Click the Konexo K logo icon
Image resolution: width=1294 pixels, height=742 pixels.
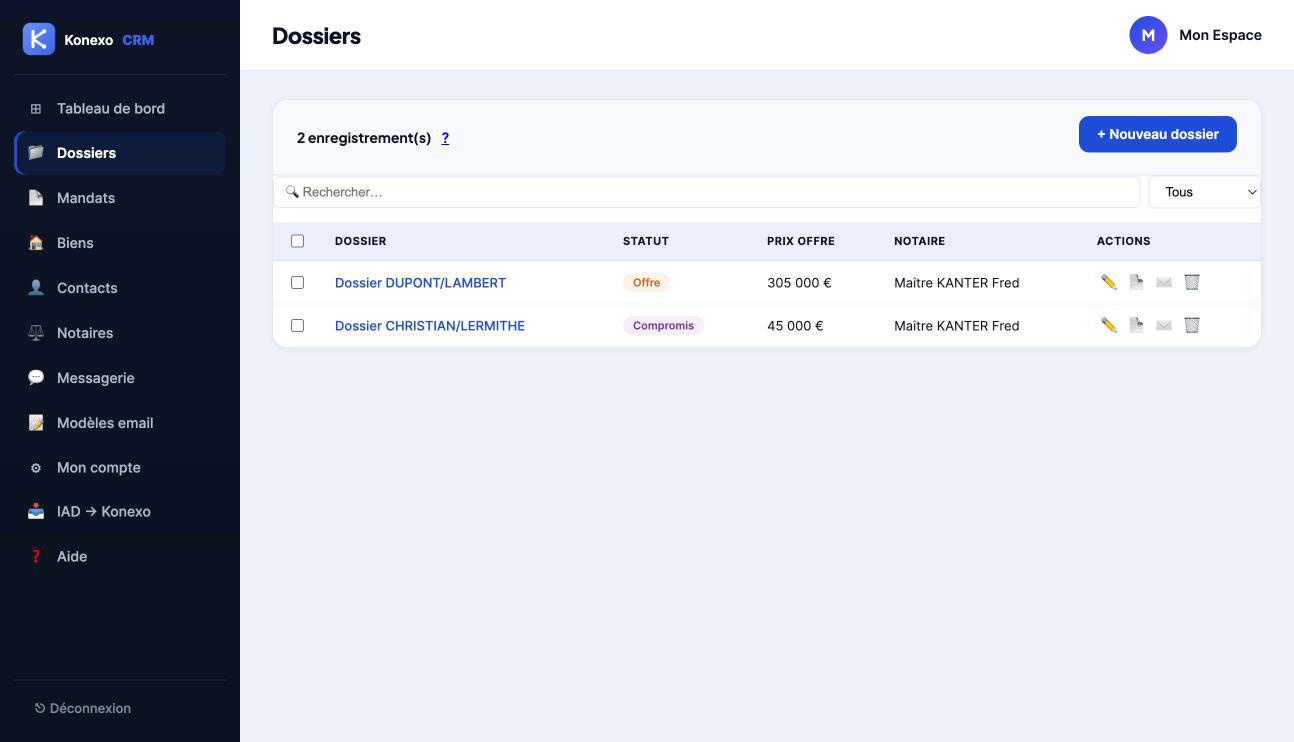point(38,39)
